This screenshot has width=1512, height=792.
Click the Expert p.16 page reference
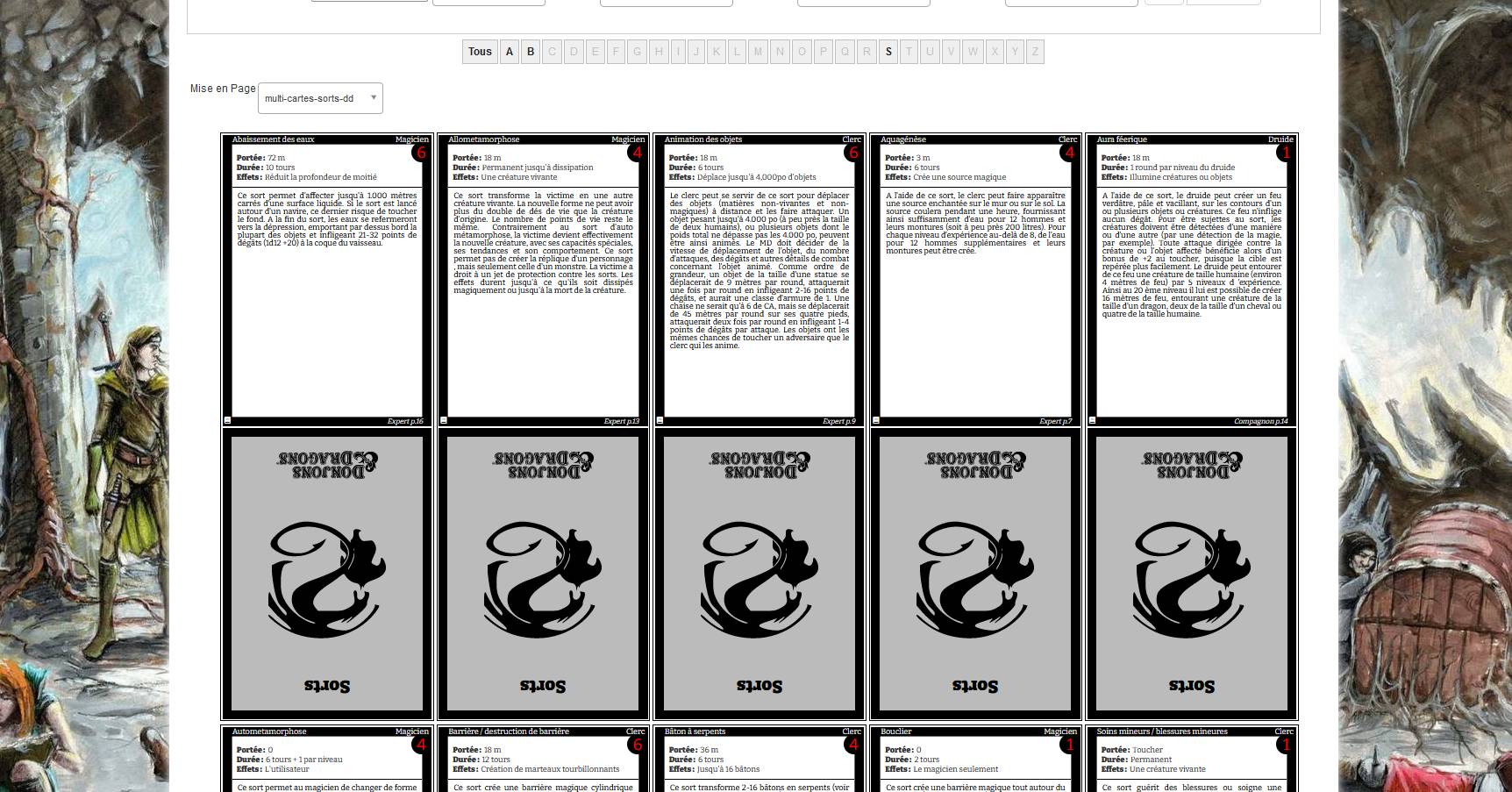[405, 422]
